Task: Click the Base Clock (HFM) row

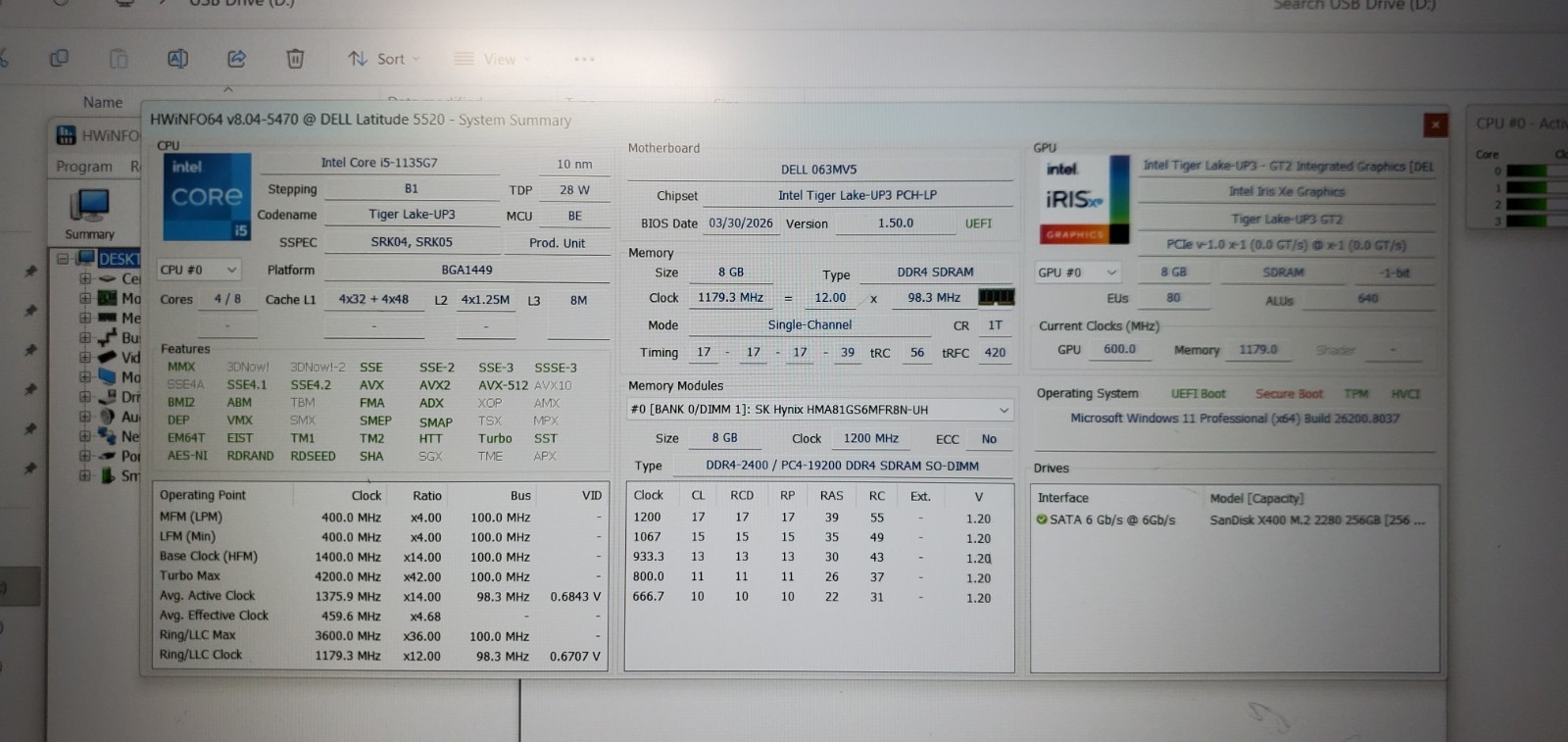Action: 381,557
